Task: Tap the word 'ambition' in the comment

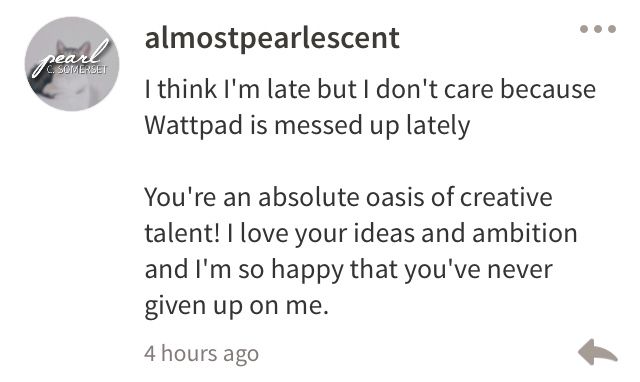Action: click(525, 233)
